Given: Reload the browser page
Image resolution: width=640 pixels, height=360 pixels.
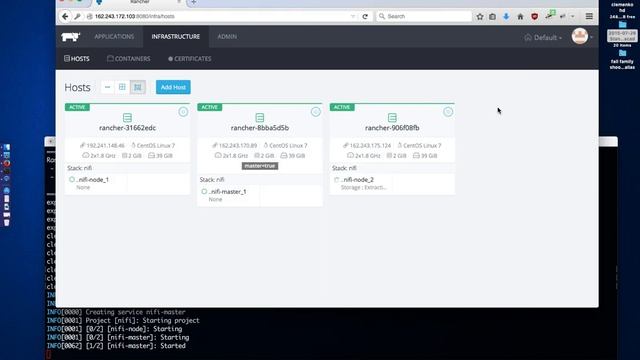Looking at the screenshot, I should 365,16.
